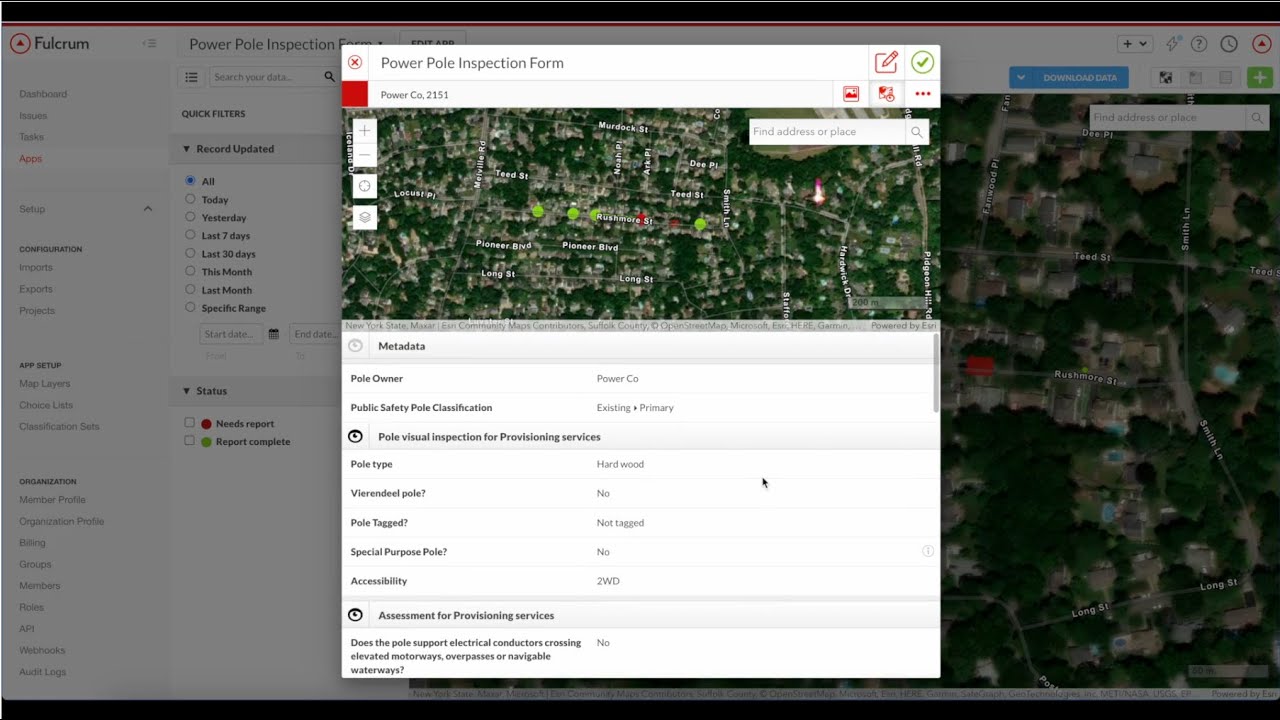
Task: Click the red status swatch beside Power Co, 2151
Action: coord(355,94)
